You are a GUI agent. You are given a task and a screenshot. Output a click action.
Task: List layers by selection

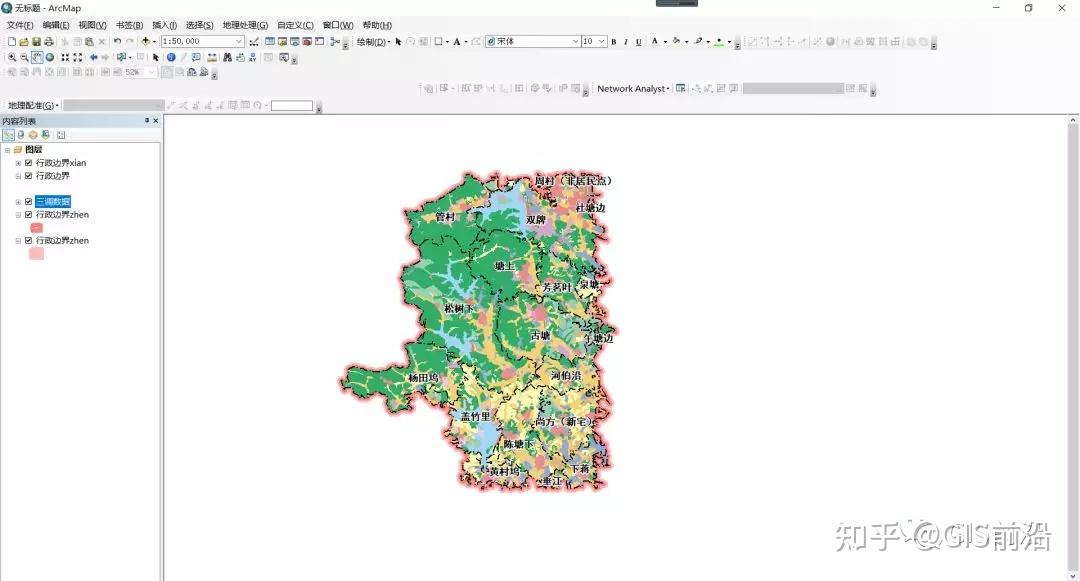pos(45,135)
